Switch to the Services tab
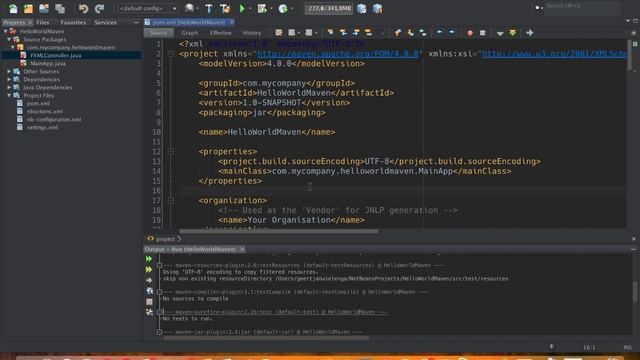The height and width of the screenshot is (360, 640). pos(105,22)
